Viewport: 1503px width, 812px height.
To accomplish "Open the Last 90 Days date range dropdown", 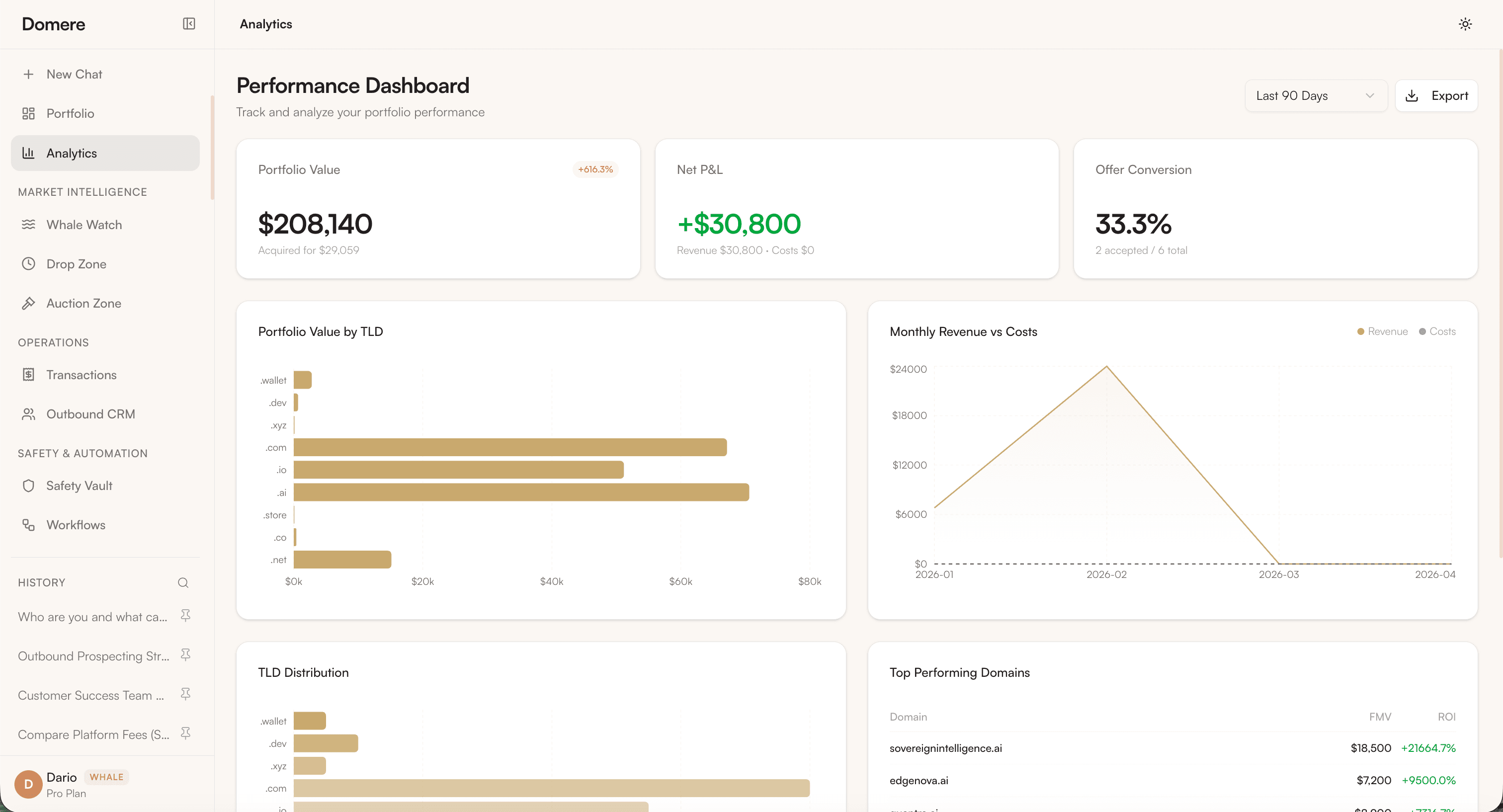I will point(1316,95).
